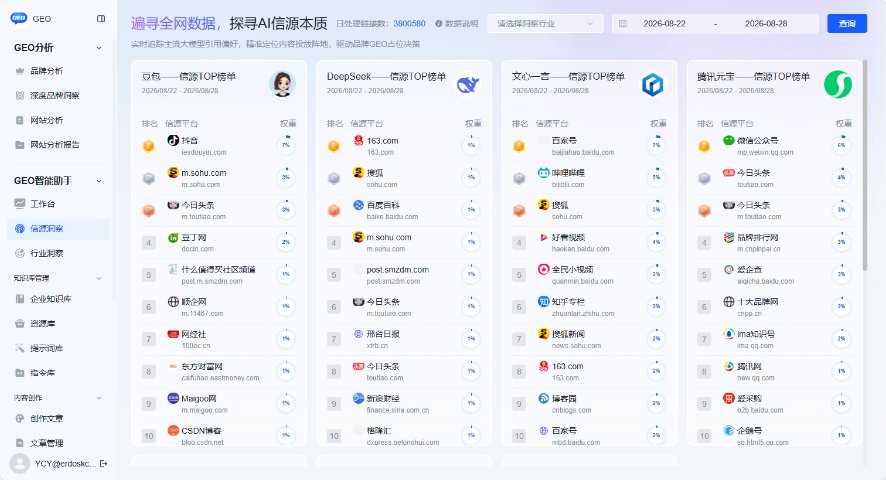This screenshot has height=480, width=886.
Task: Collapse the GEO智能助手 sidebar section
Action: pyautogui.click(x=99, y=181)
